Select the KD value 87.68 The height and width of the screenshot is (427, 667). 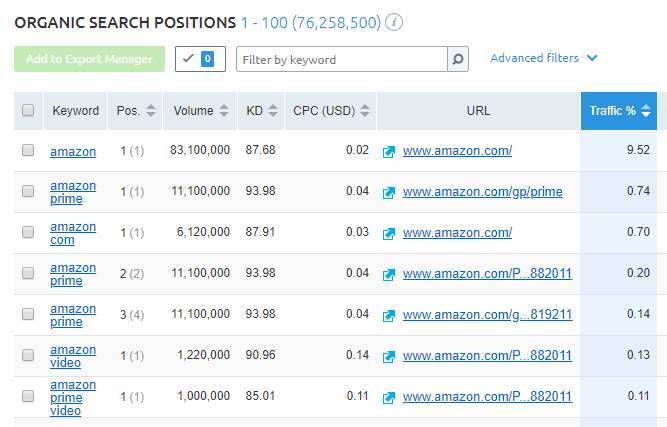coord(260,150)
